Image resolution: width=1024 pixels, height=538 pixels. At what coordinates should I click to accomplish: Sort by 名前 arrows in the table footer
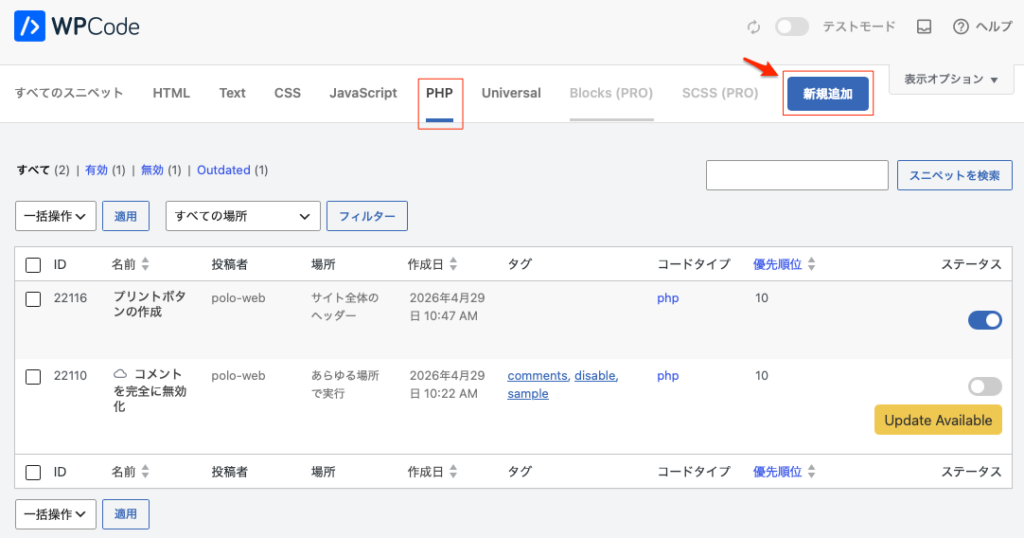point(145,471)
